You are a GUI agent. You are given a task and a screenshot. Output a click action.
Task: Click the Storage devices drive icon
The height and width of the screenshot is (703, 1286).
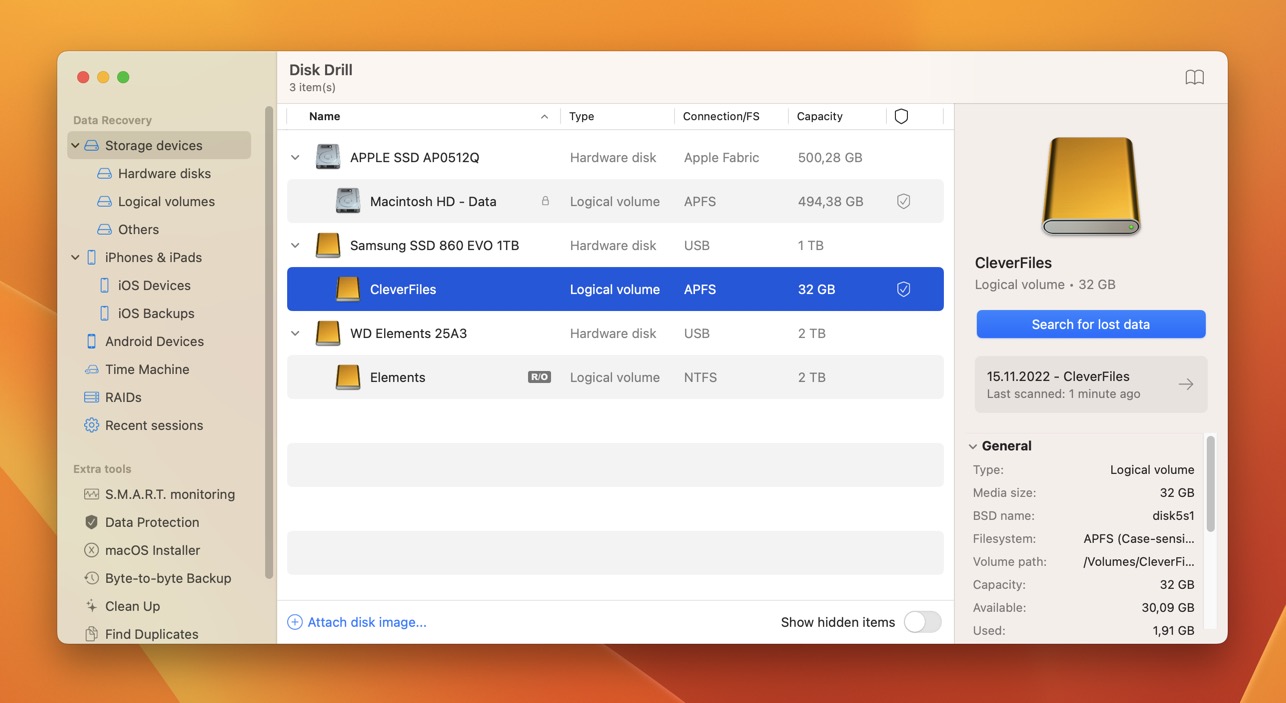click(x=91, y=145)
